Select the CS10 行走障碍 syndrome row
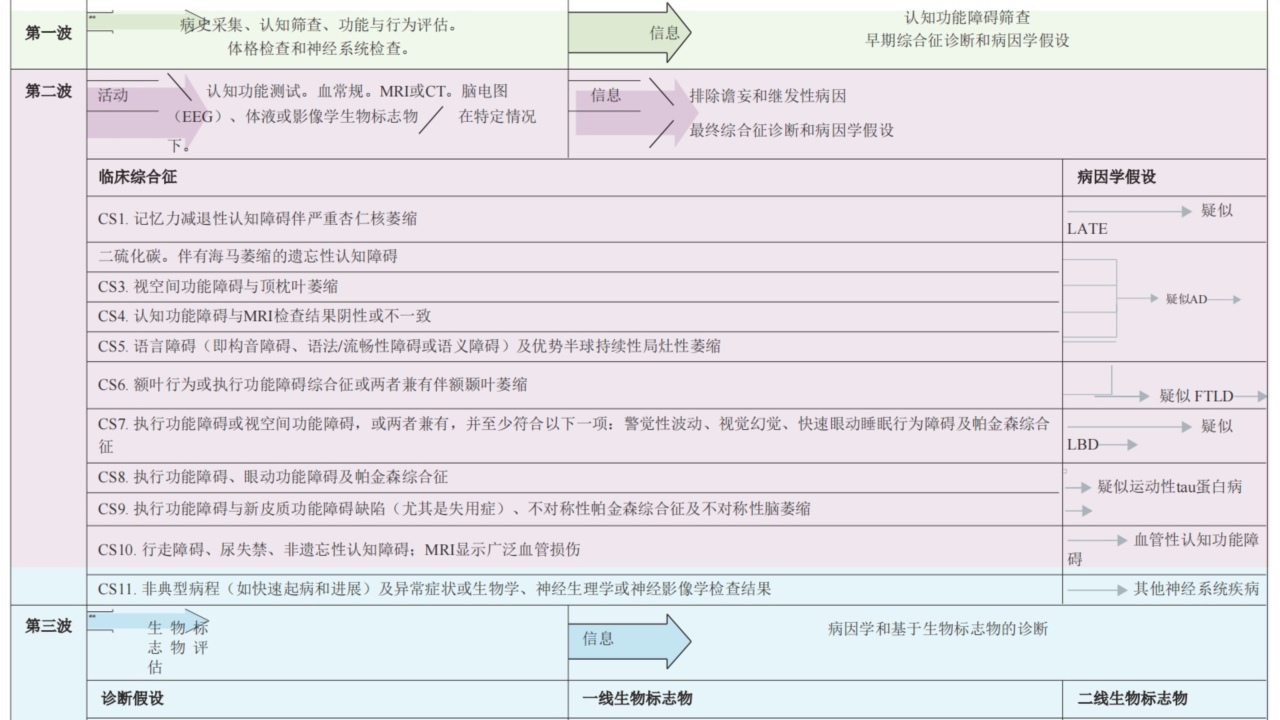The height and width of the screenshot is (720, 1280). pyautogui.click(x=339, y=549)
